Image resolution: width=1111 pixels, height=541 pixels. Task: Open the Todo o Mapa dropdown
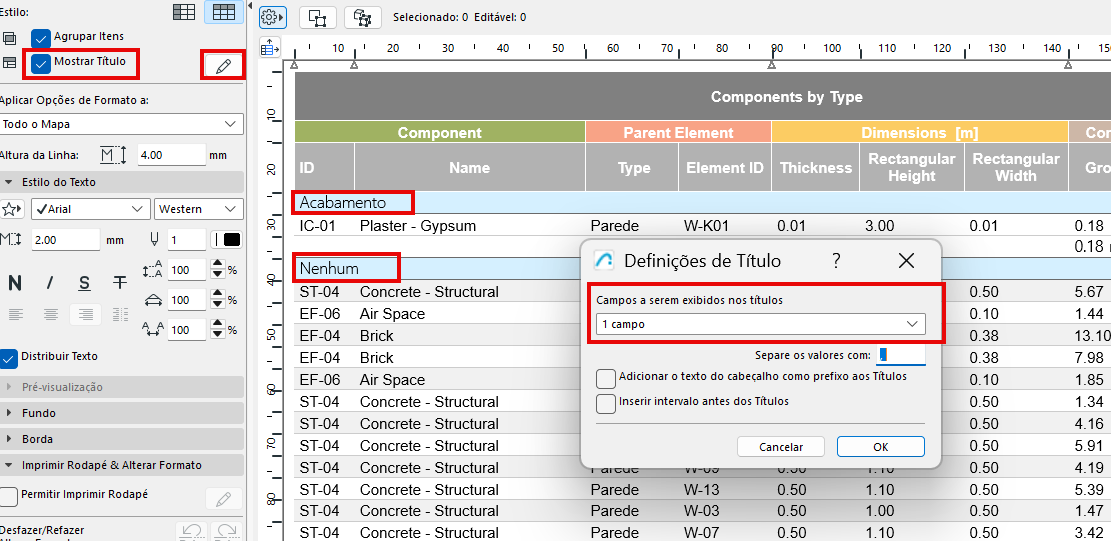(121, 124)
